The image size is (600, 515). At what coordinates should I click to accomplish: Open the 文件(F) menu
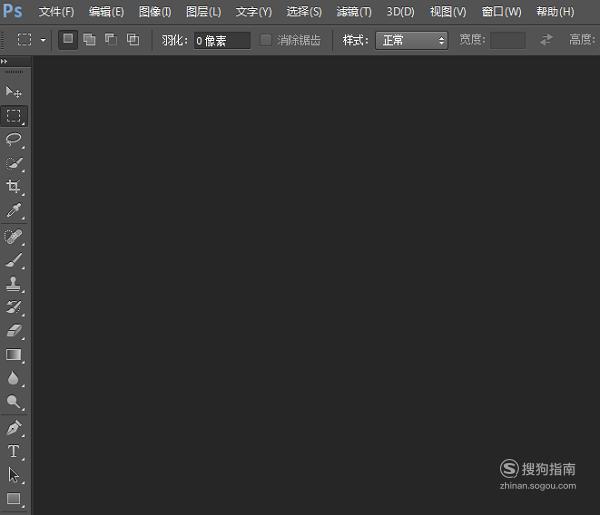(x=56, y=12)
